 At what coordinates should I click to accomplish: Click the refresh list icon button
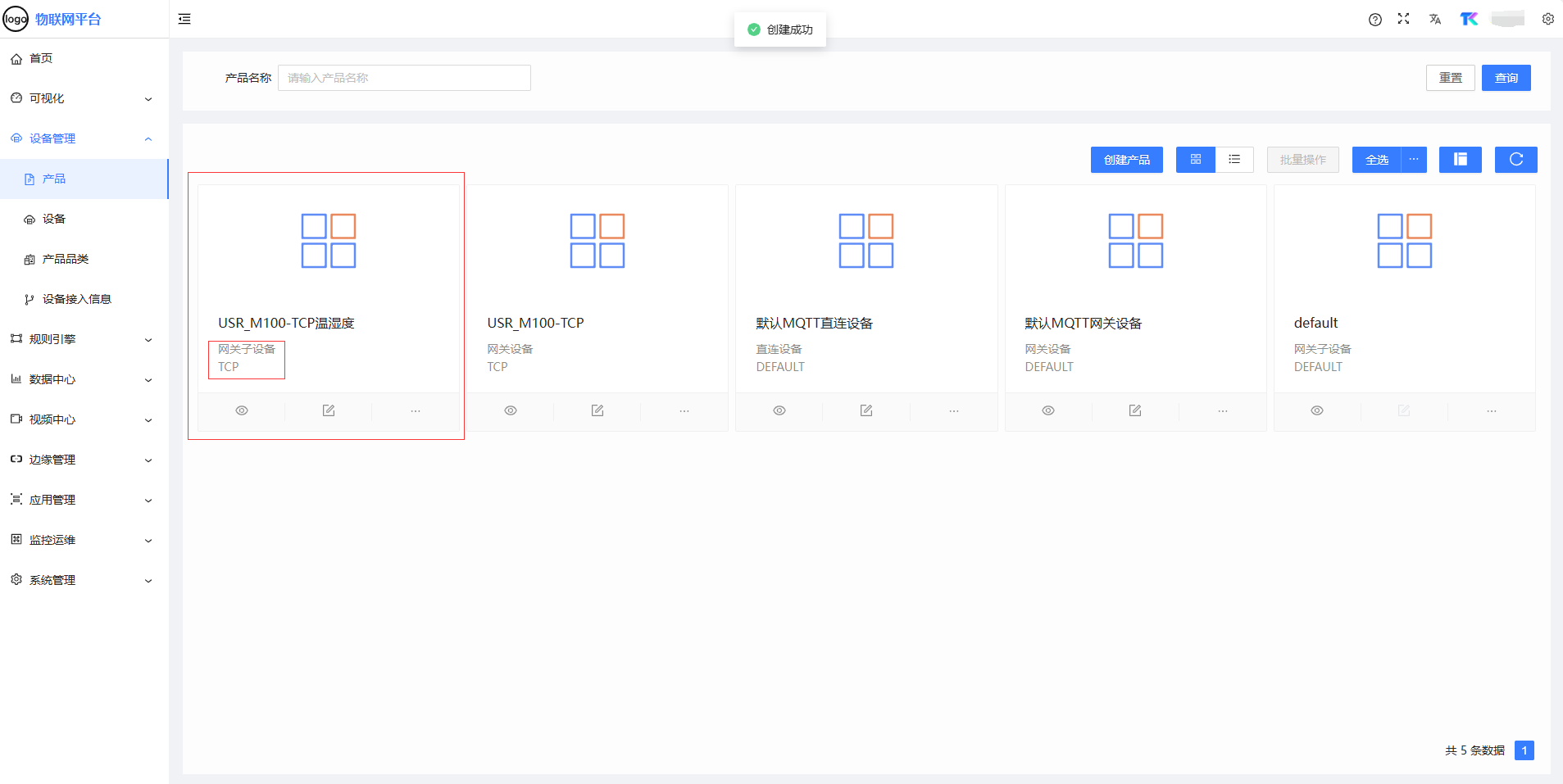pos(1515,160)
